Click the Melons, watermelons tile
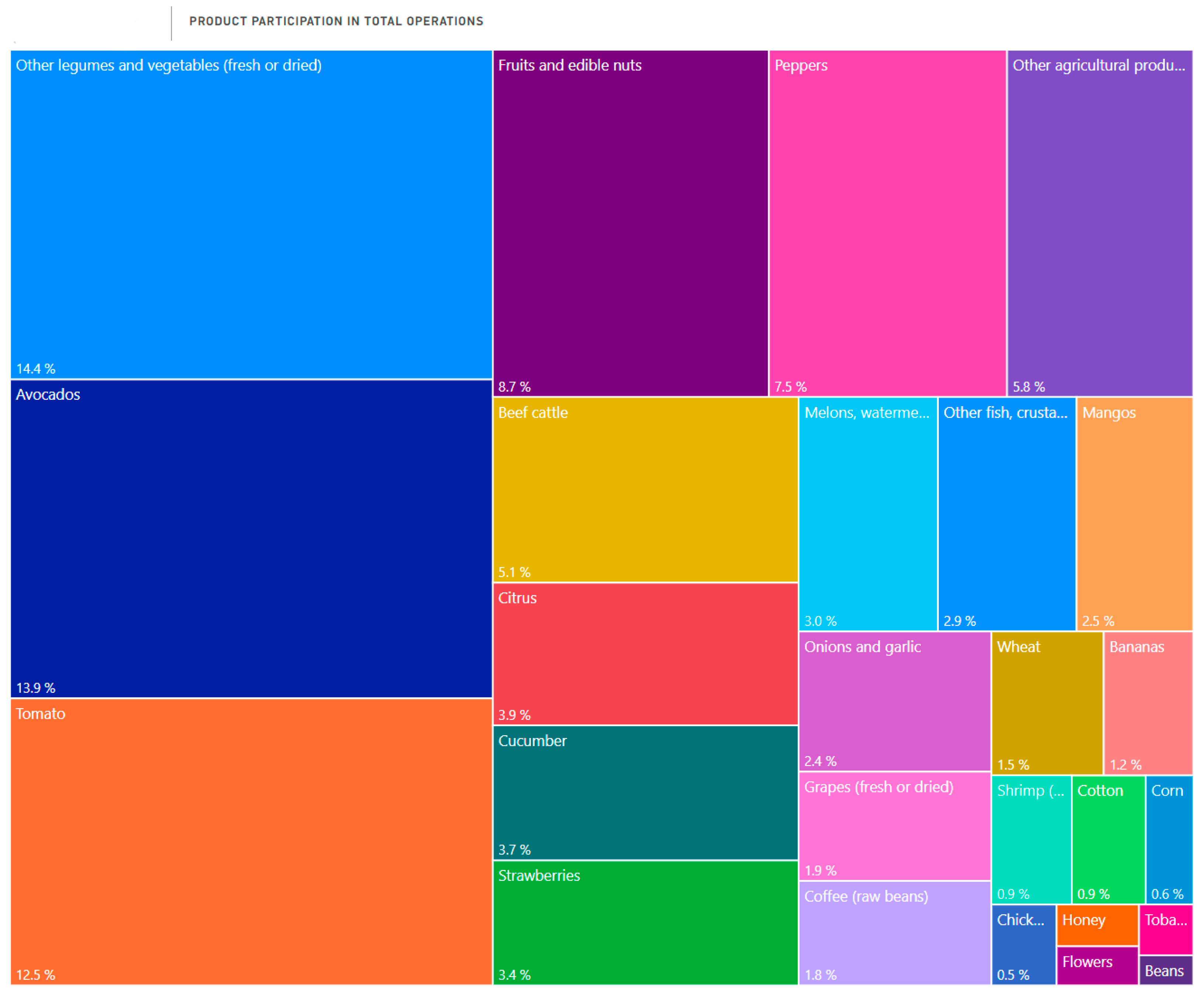Image resolution: width=1204 pixels, height=1000 pixels. click(x=867, y=514)
